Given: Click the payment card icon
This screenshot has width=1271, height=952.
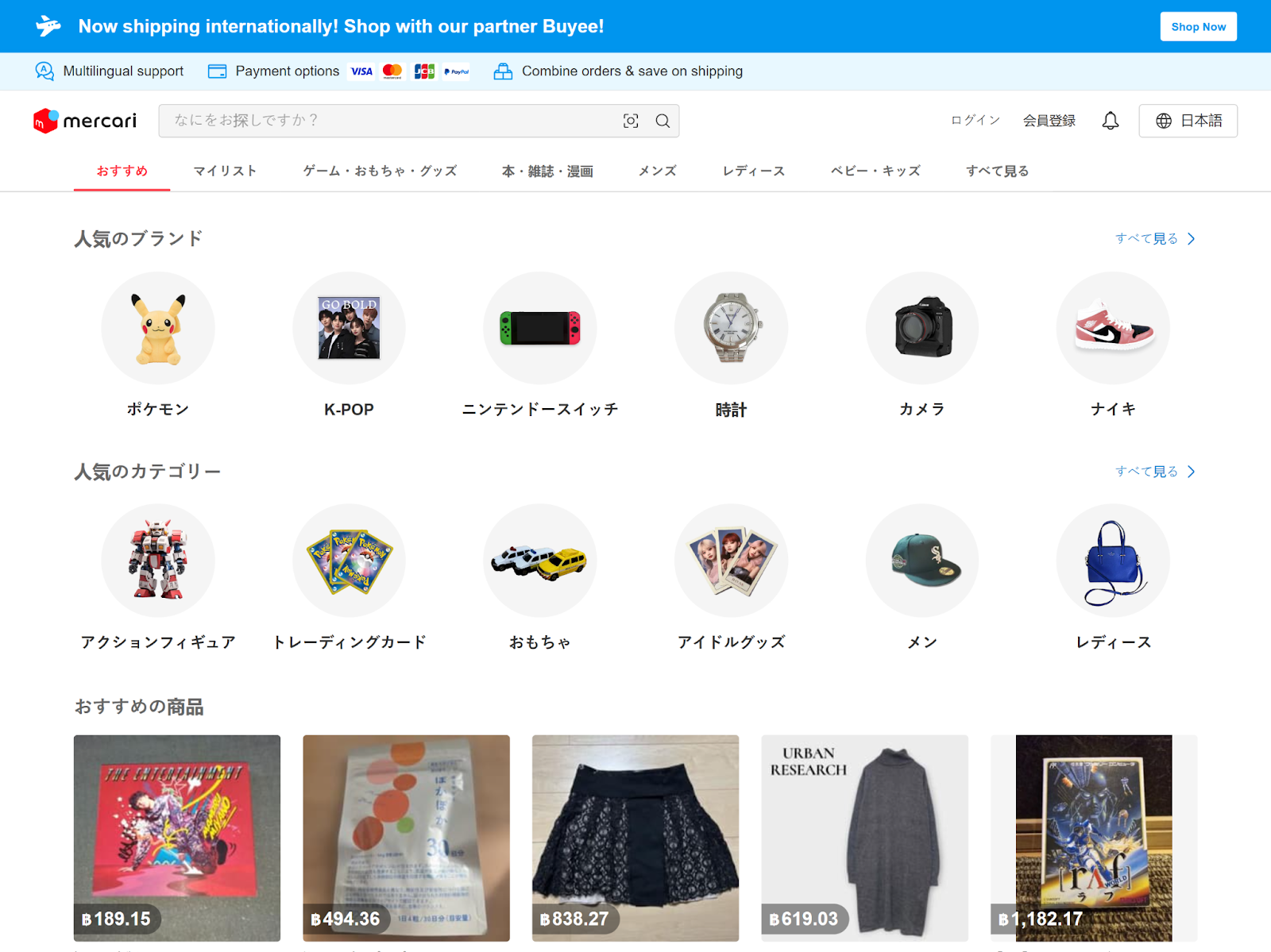Looking at the screenshot, I should tap(217, 71).
